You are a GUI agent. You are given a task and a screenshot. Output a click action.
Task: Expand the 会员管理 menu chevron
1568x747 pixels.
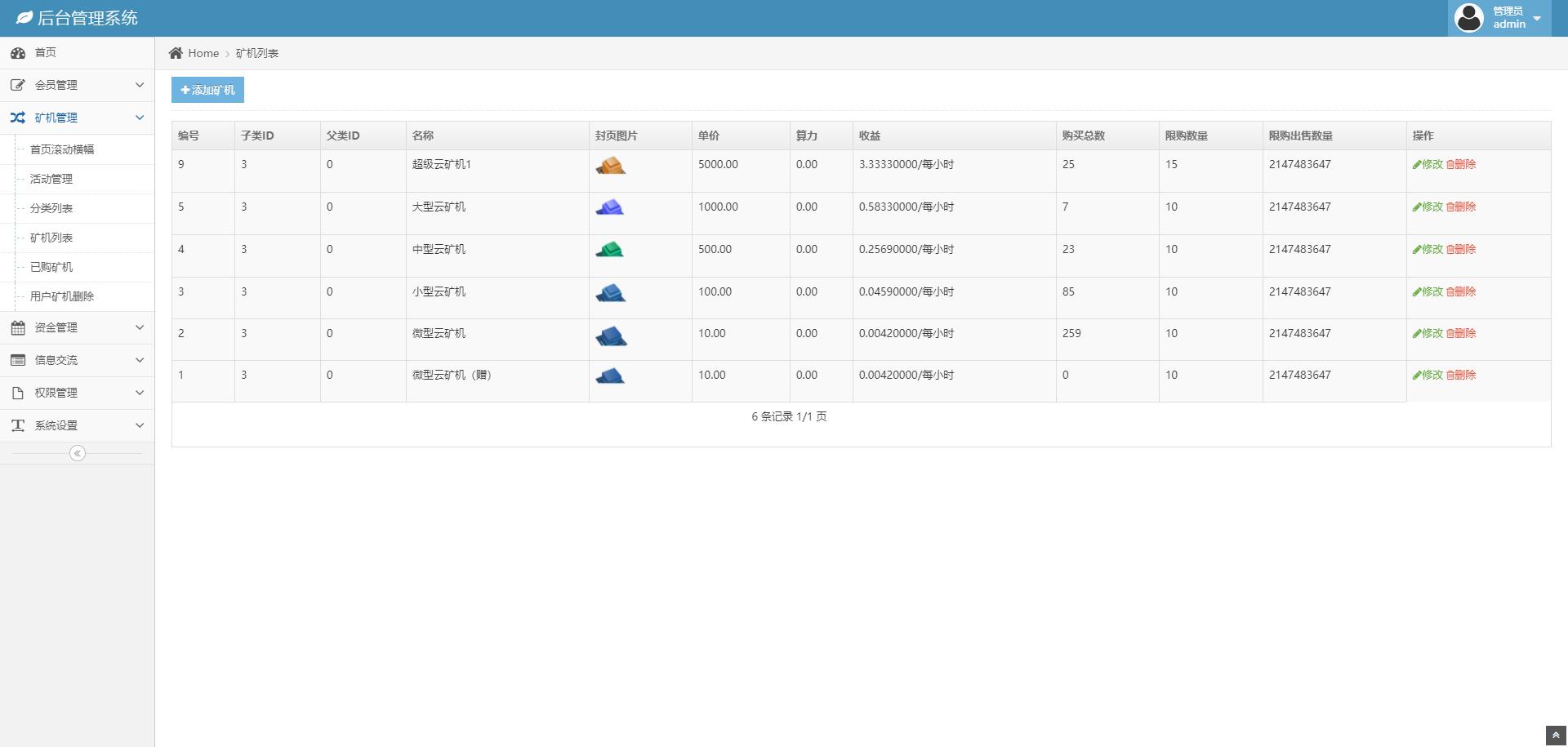140,85
